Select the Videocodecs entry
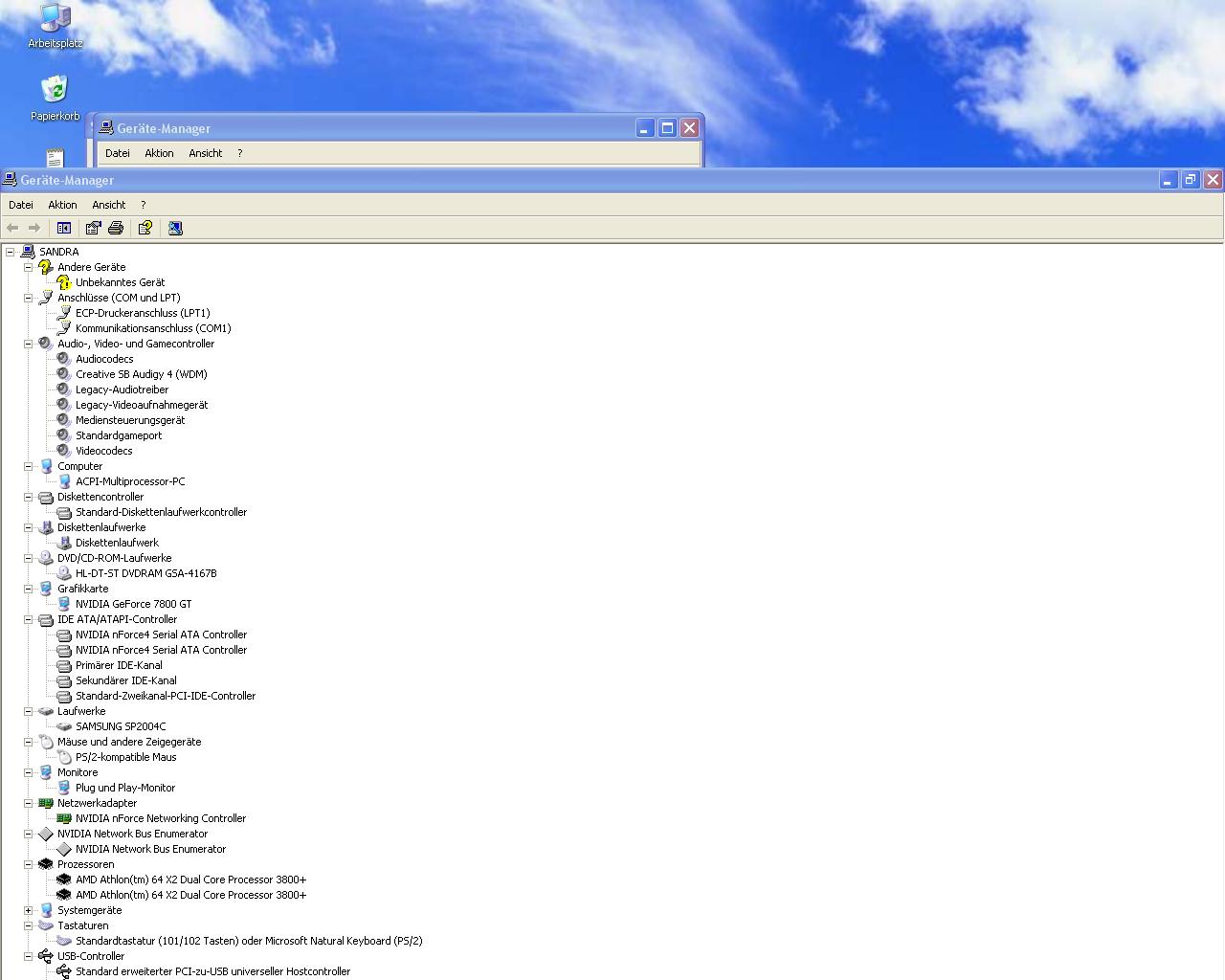This screenshot has height=980, width=1225. 104,451
